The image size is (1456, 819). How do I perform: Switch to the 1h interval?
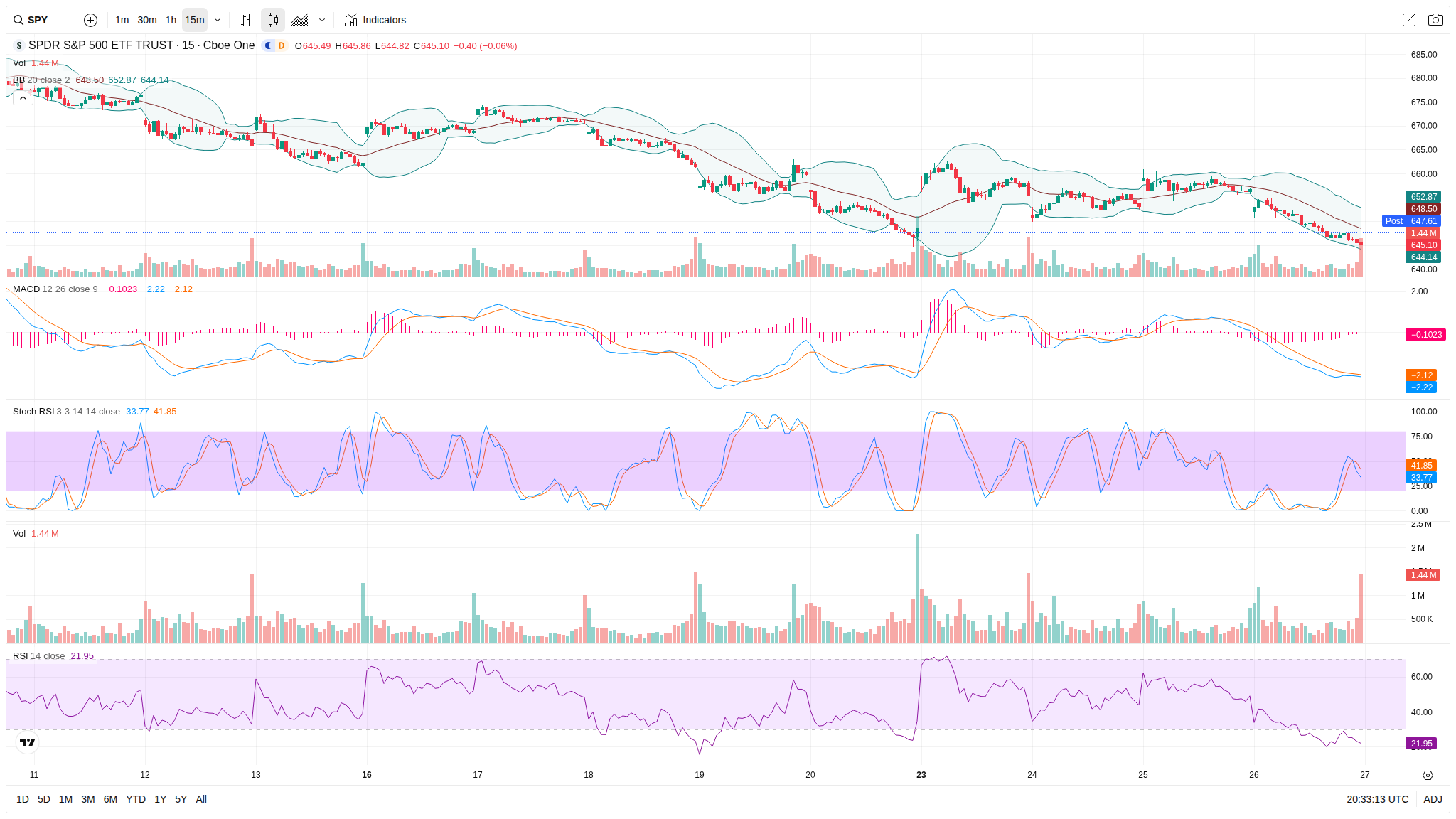tap(171, 20)
